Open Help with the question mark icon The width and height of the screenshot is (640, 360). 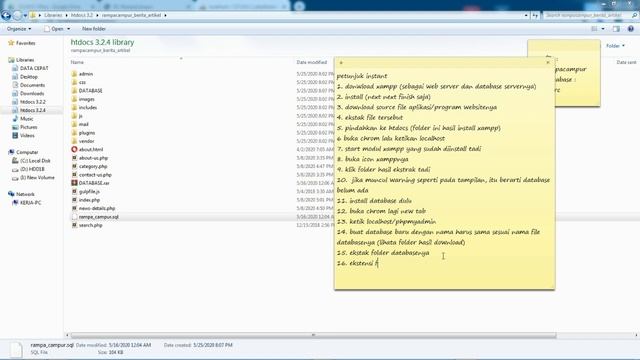[631, 29]
